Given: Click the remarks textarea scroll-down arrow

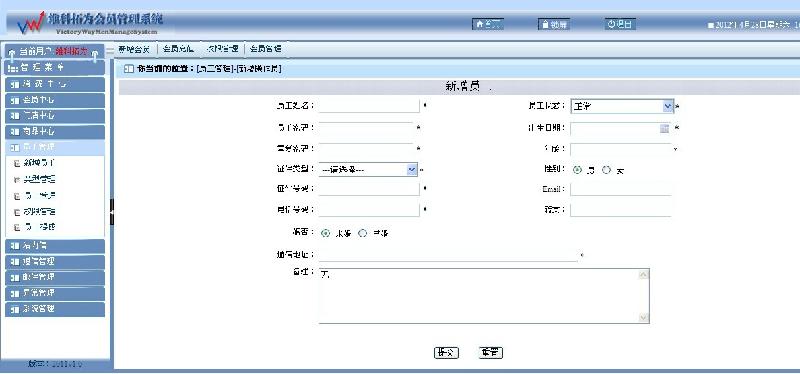Looking at the screenshot, I should [x=644, y=318].
